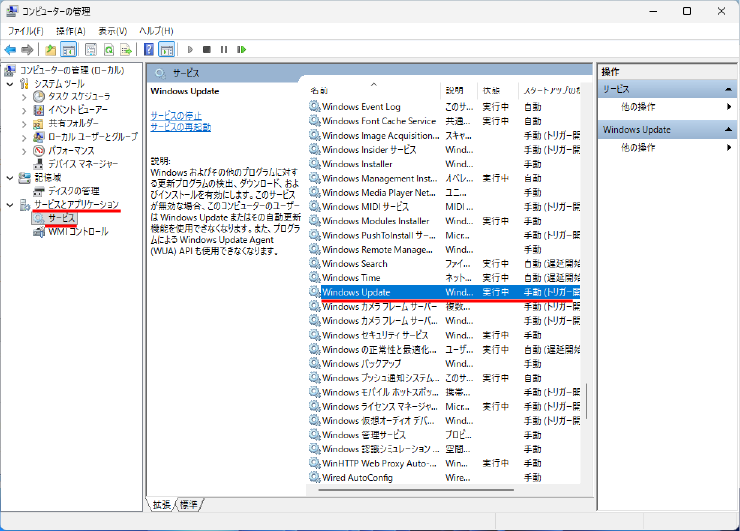Open the Help toolbar icon

click(149, 50)
